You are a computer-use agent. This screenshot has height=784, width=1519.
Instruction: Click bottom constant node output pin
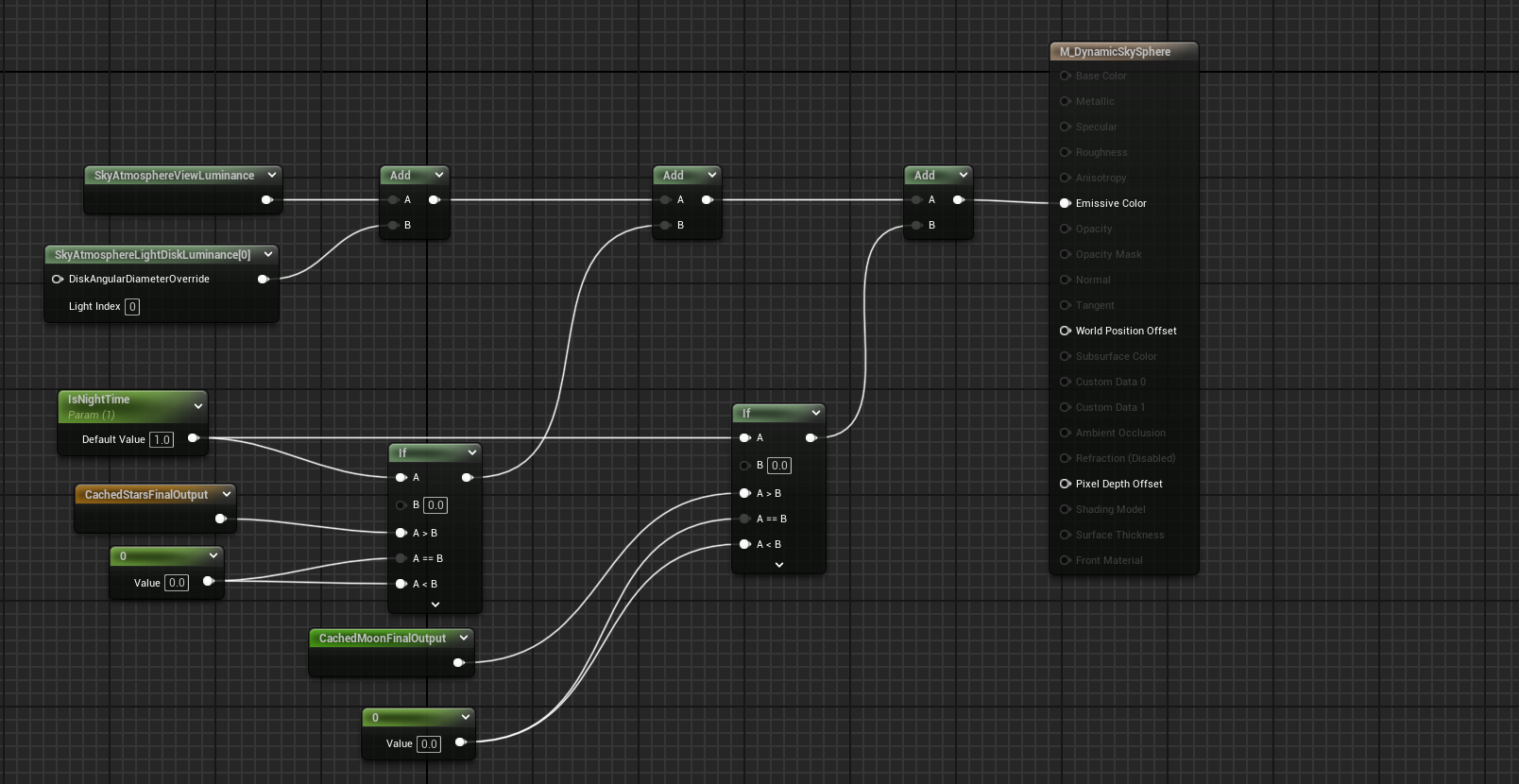point(461,742)
